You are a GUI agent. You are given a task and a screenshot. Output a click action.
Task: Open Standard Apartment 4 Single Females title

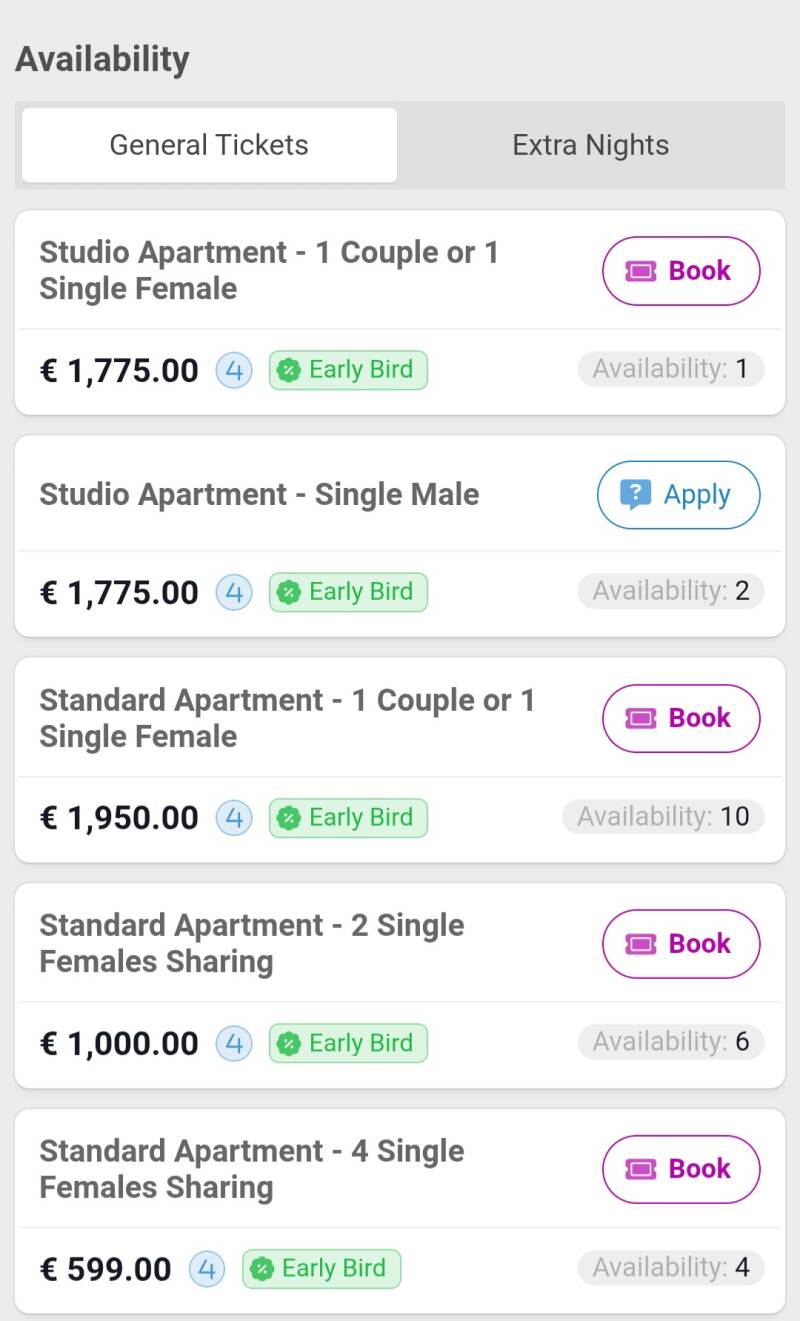point(252,1169)
